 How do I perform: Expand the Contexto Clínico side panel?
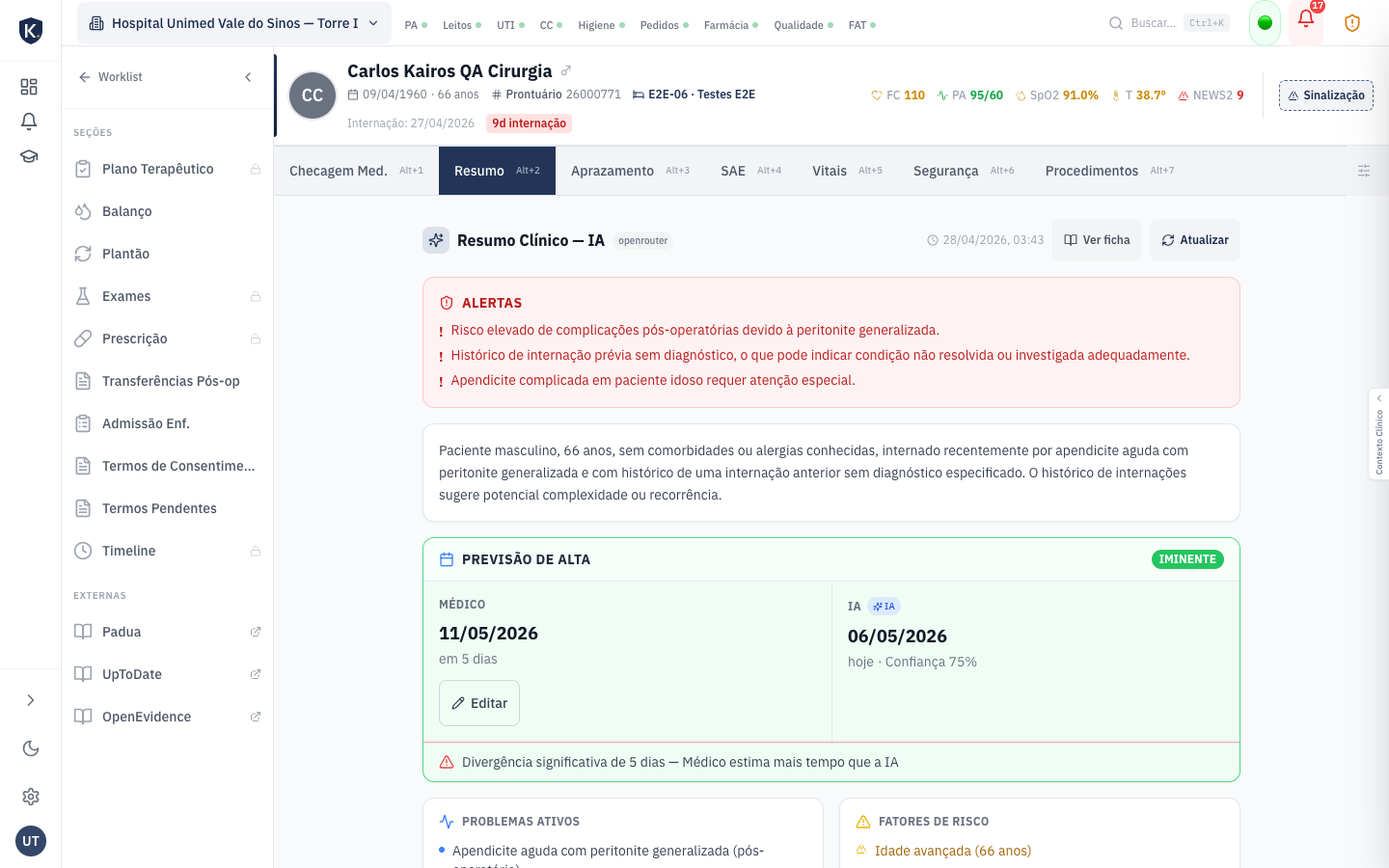(1379, 434)
